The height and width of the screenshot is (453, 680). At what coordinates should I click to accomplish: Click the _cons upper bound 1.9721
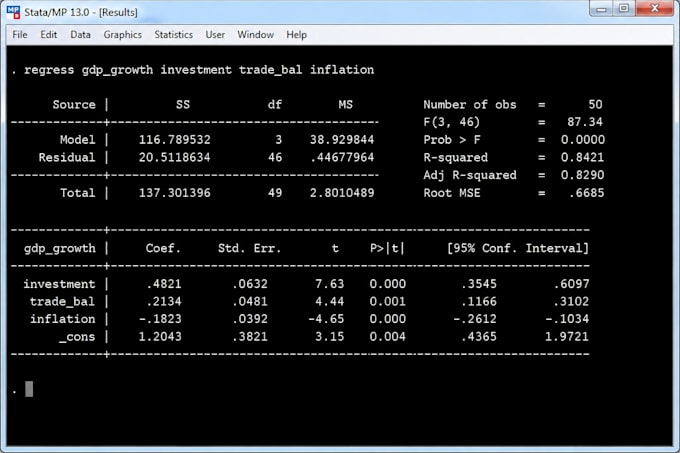(567, 337)
